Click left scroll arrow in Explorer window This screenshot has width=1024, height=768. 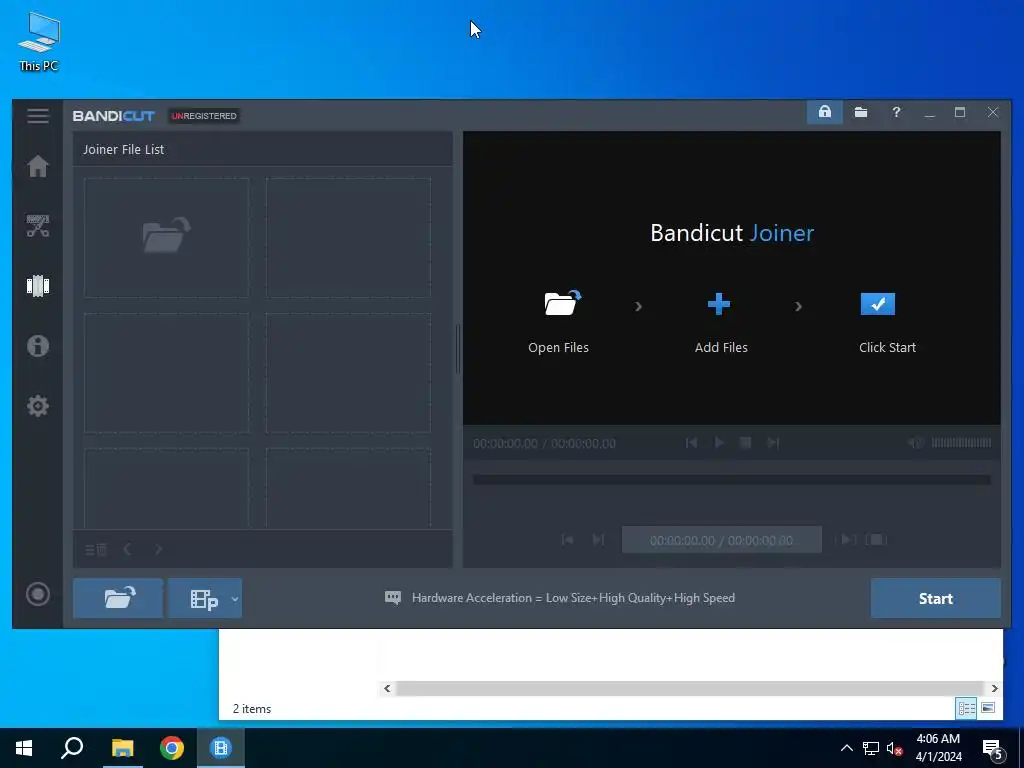387,688
